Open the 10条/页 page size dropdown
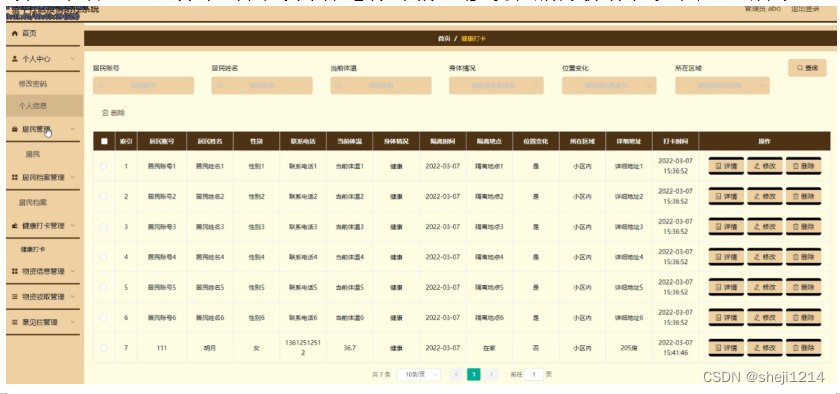Image resolution: width=840 pixels, height=394 pixels. pos(419,374)
